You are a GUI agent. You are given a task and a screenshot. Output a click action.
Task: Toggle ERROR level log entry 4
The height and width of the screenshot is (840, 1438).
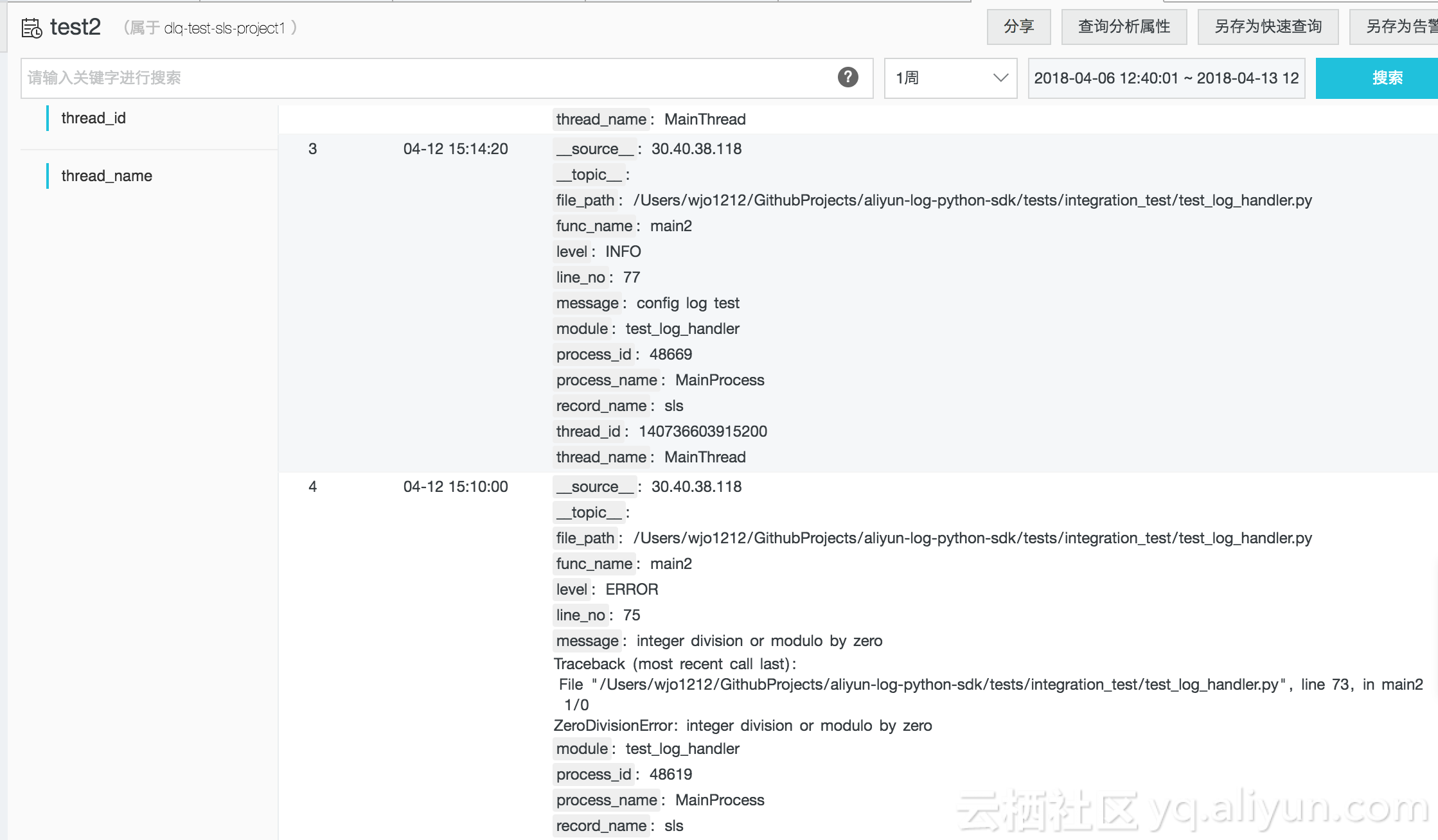pyautogui.click(x=312, y=487)
